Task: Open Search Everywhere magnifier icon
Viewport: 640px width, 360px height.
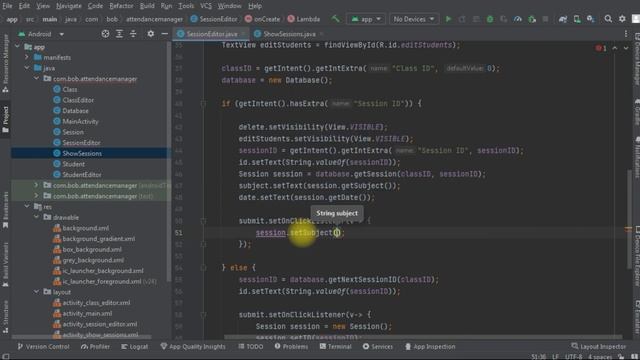Action: (x=608, y=19)
